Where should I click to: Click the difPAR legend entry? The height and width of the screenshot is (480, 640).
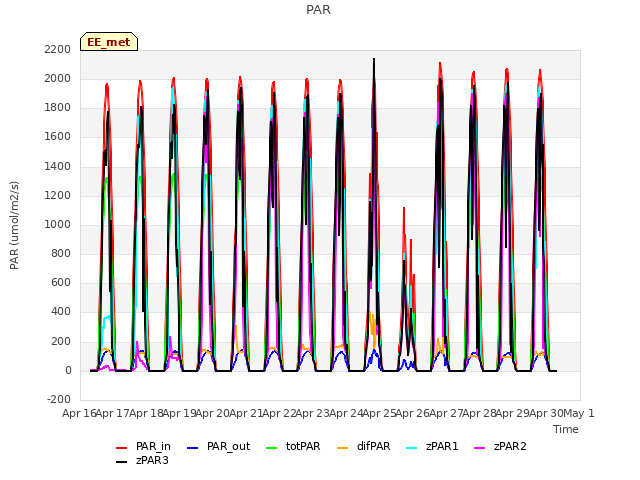tap(364, 447)
